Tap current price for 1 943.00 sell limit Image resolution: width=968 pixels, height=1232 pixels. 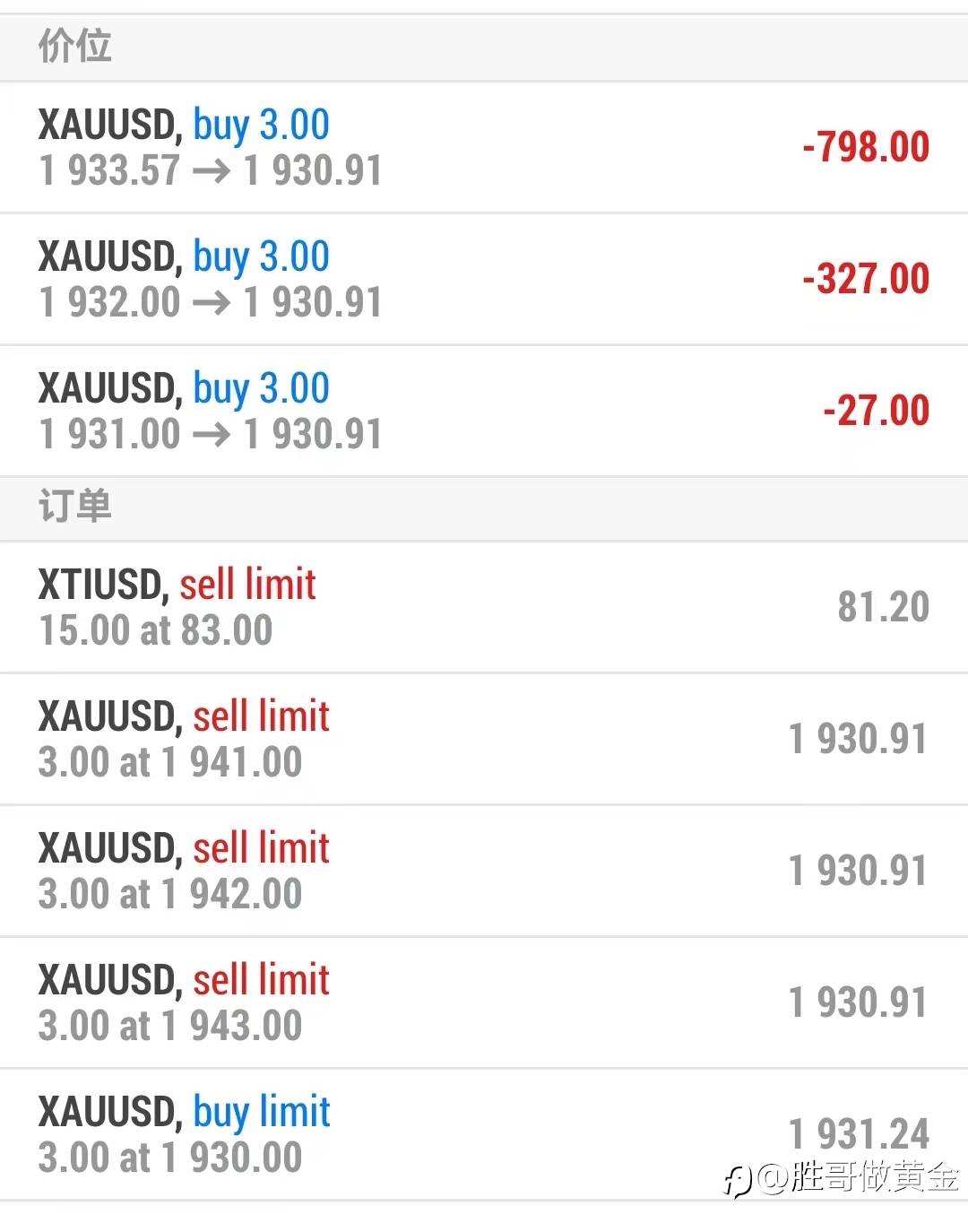pos(858,1002)
